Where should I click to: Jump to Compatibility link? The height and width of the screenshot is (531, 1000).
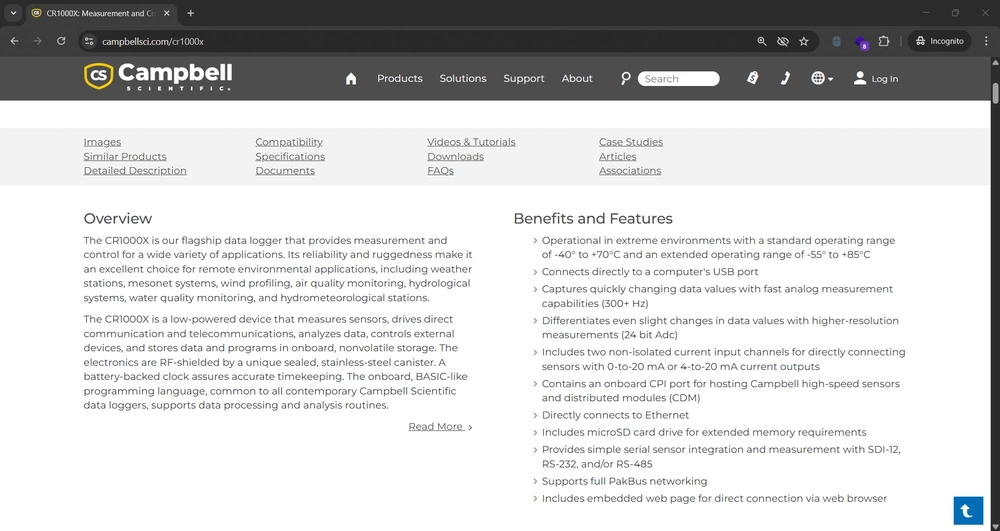tap(289, 142)
